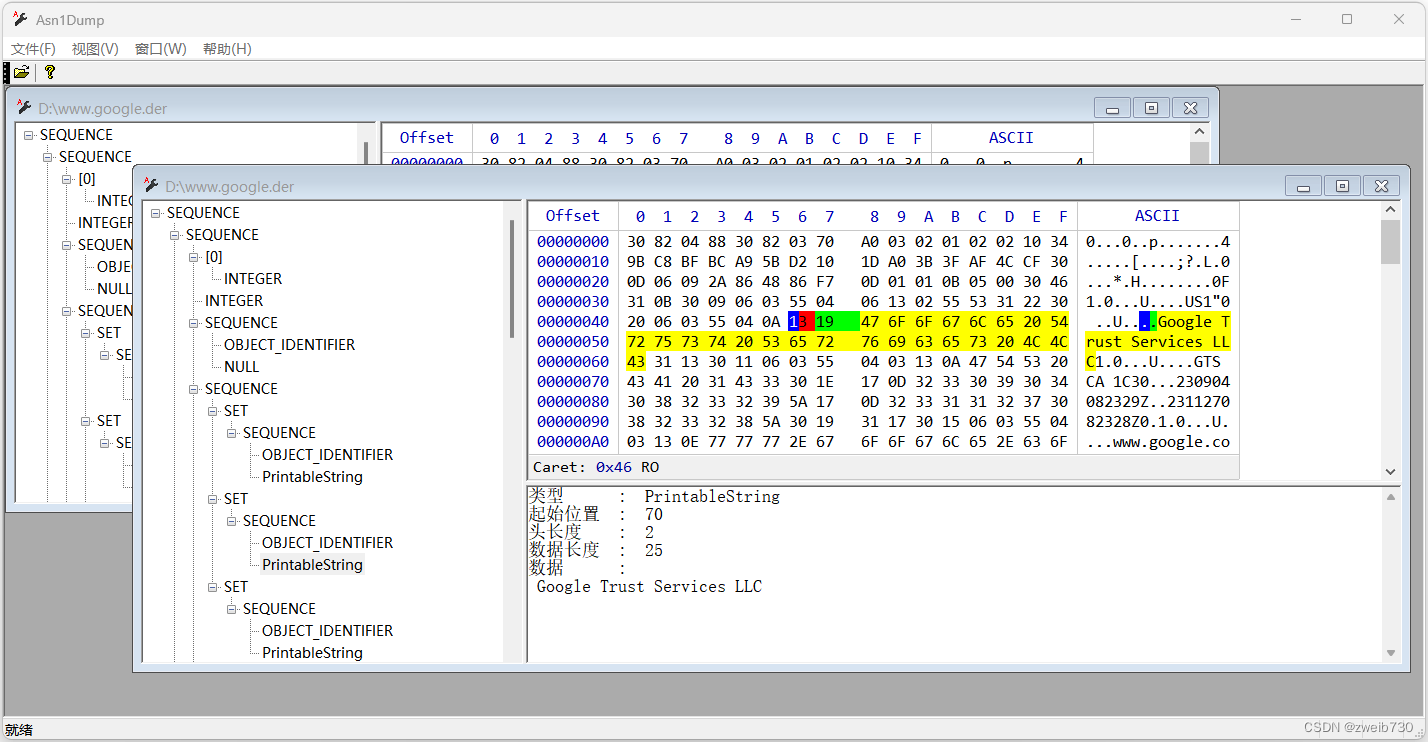Click the 000000A0 offset row label
Image resolution: width=1428 pixels, height=742 pixels.
click(573, 441)
